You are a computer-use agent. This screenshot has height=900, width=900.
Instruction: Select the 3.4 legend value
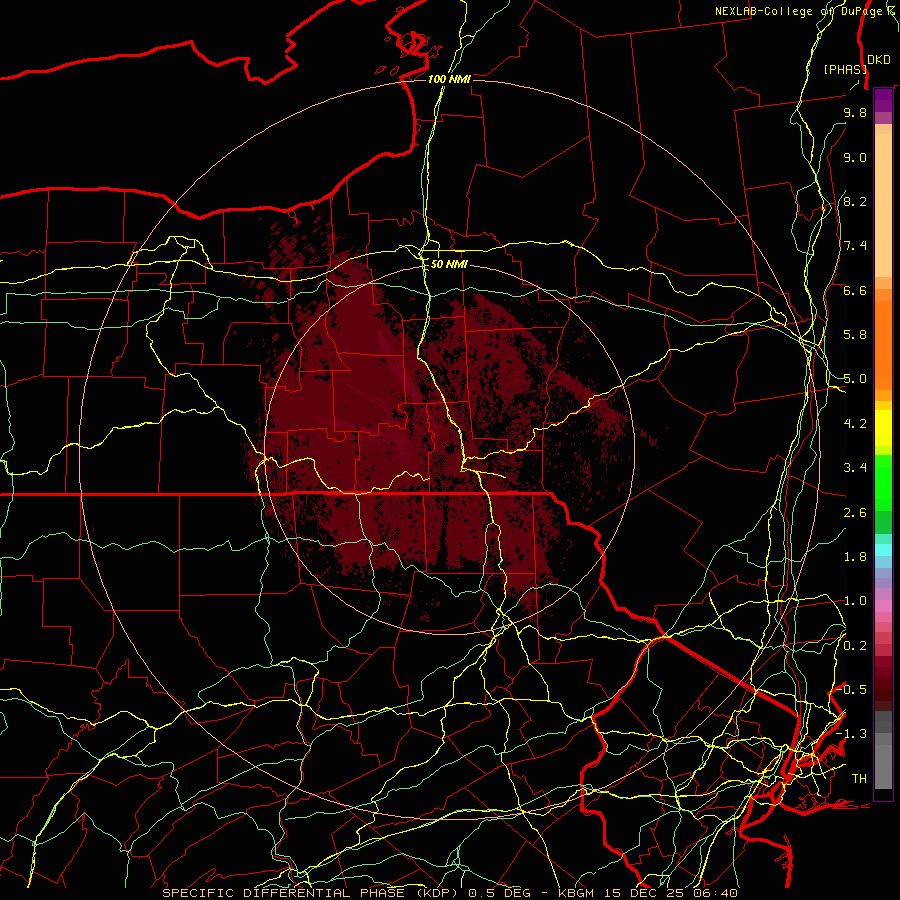click(855, 468)
